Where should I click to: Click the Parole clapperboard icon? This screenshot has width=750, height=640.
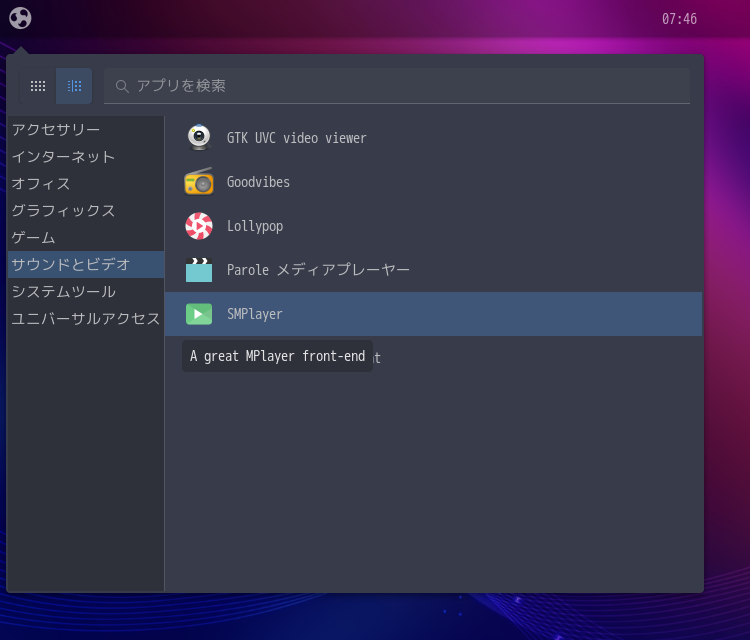click(x=199, y=270)
